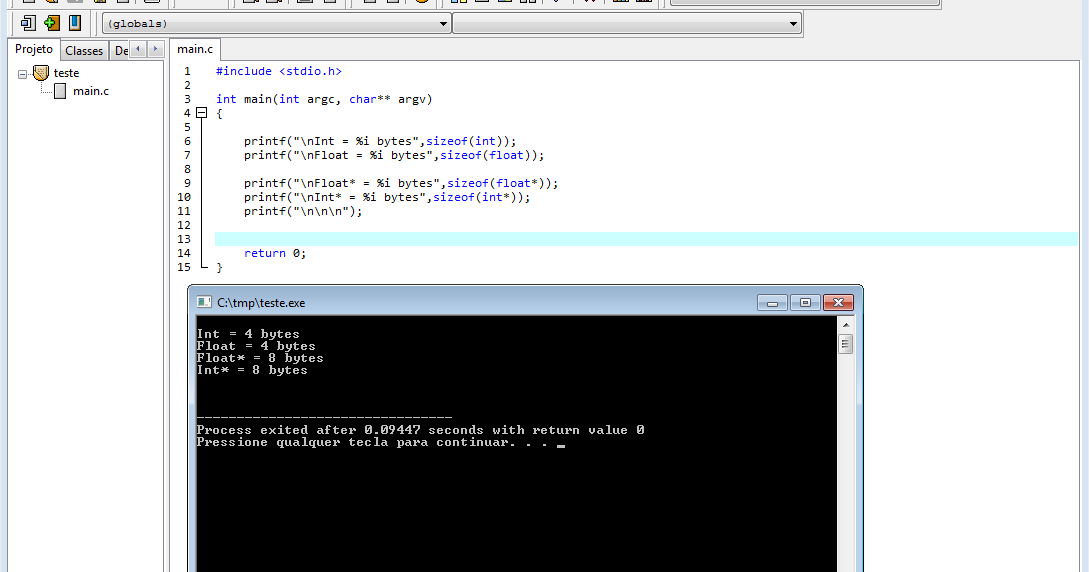Click the teste.exe console window title icon
Image resolution: width=1089 pixels, height=572 pixels.
point(204,302)
